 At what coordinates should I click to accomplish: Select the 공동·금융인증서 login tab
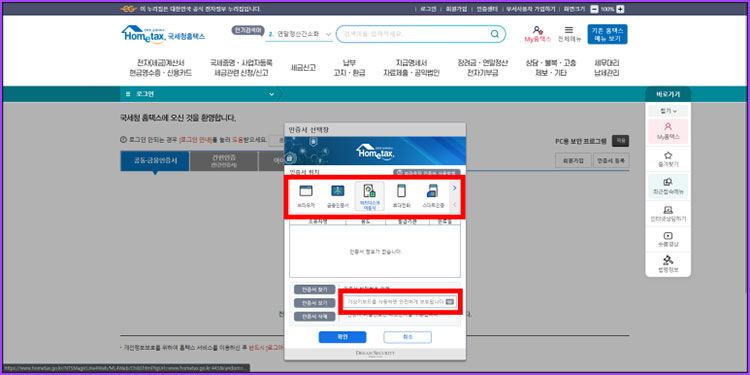pyautogui.click(x=155, y=161)
